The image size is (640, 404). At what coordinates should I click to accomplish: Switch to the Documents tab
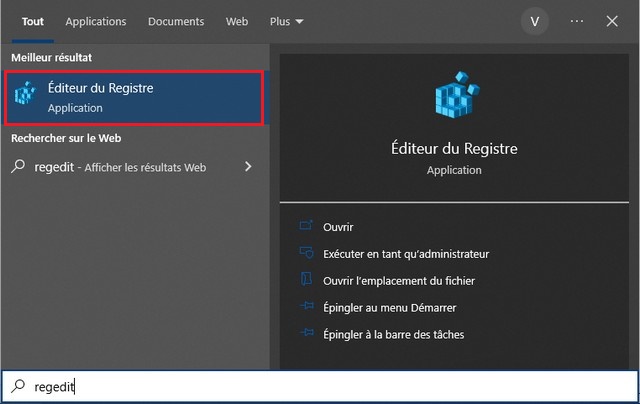click(x=176, y=21)
